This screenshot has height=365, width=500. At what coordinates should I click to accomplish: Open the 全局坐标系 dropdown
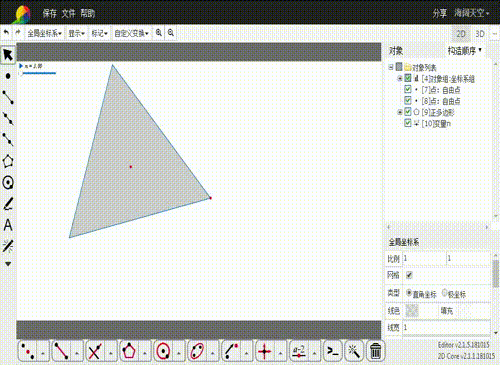[44, 33]
